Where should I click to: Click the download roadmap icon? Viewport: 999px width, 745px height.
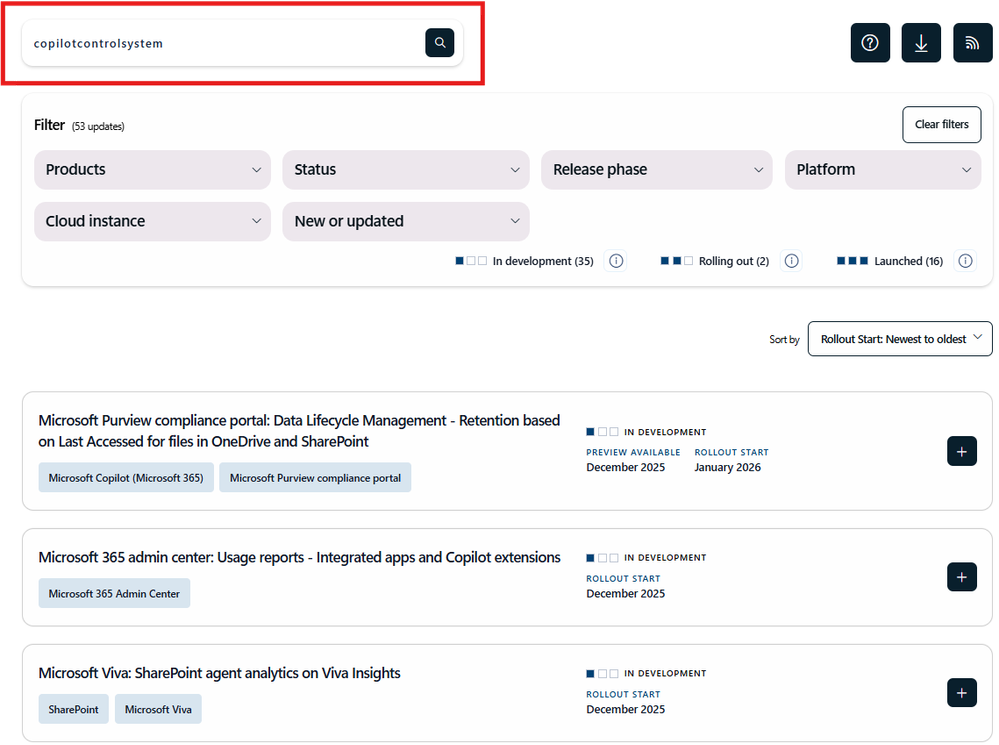point(920,43)
